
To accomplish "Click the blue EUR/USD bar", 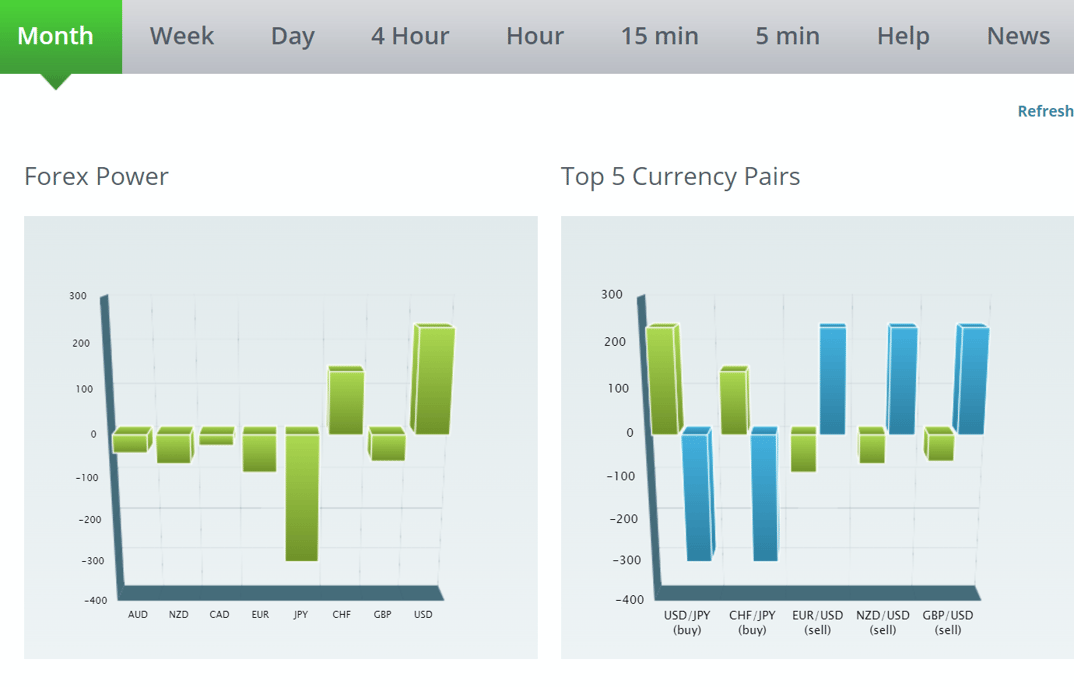I will click(832, 380).
